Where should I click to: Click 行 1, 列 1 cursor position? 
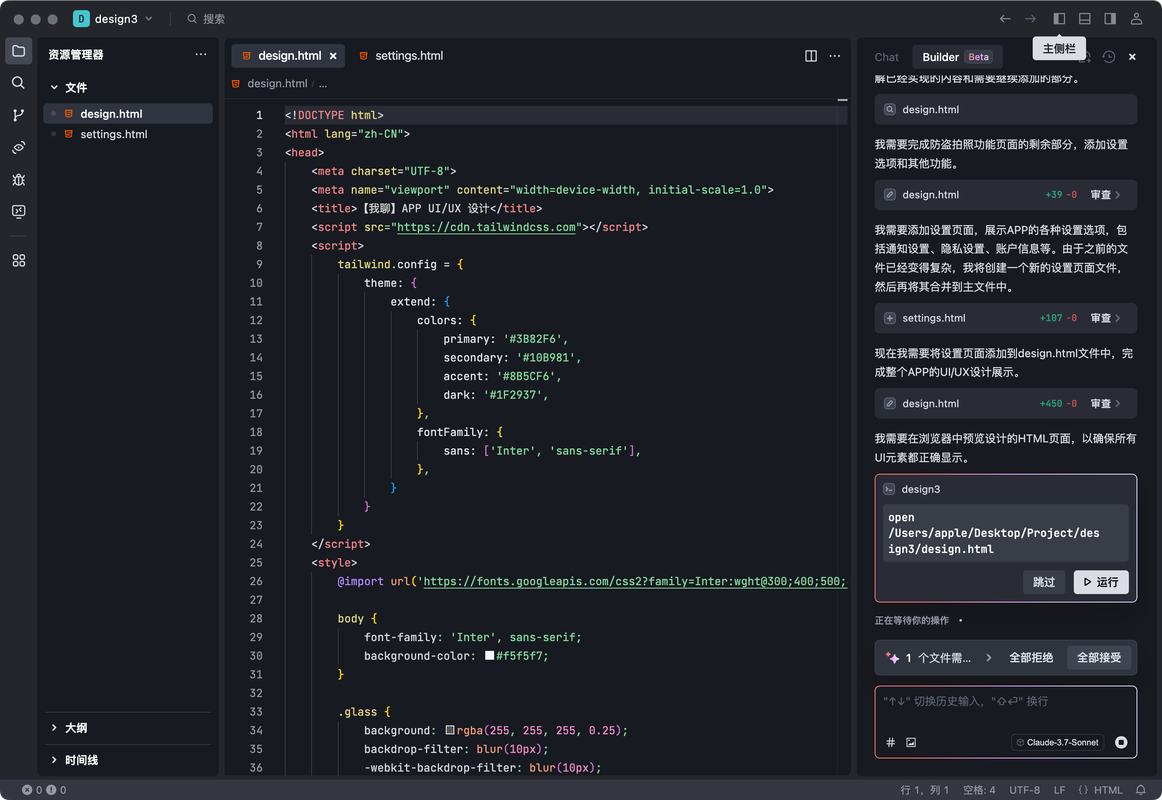pyautogui.click(x=924, y=790)
